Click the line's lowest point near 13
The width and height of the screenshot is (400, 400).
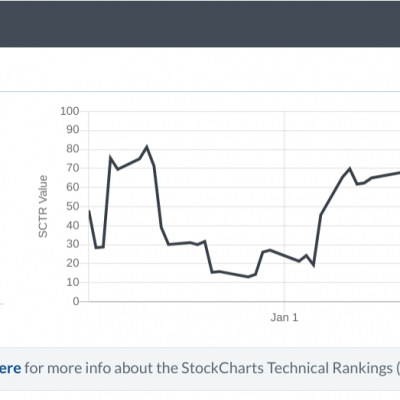248,277
